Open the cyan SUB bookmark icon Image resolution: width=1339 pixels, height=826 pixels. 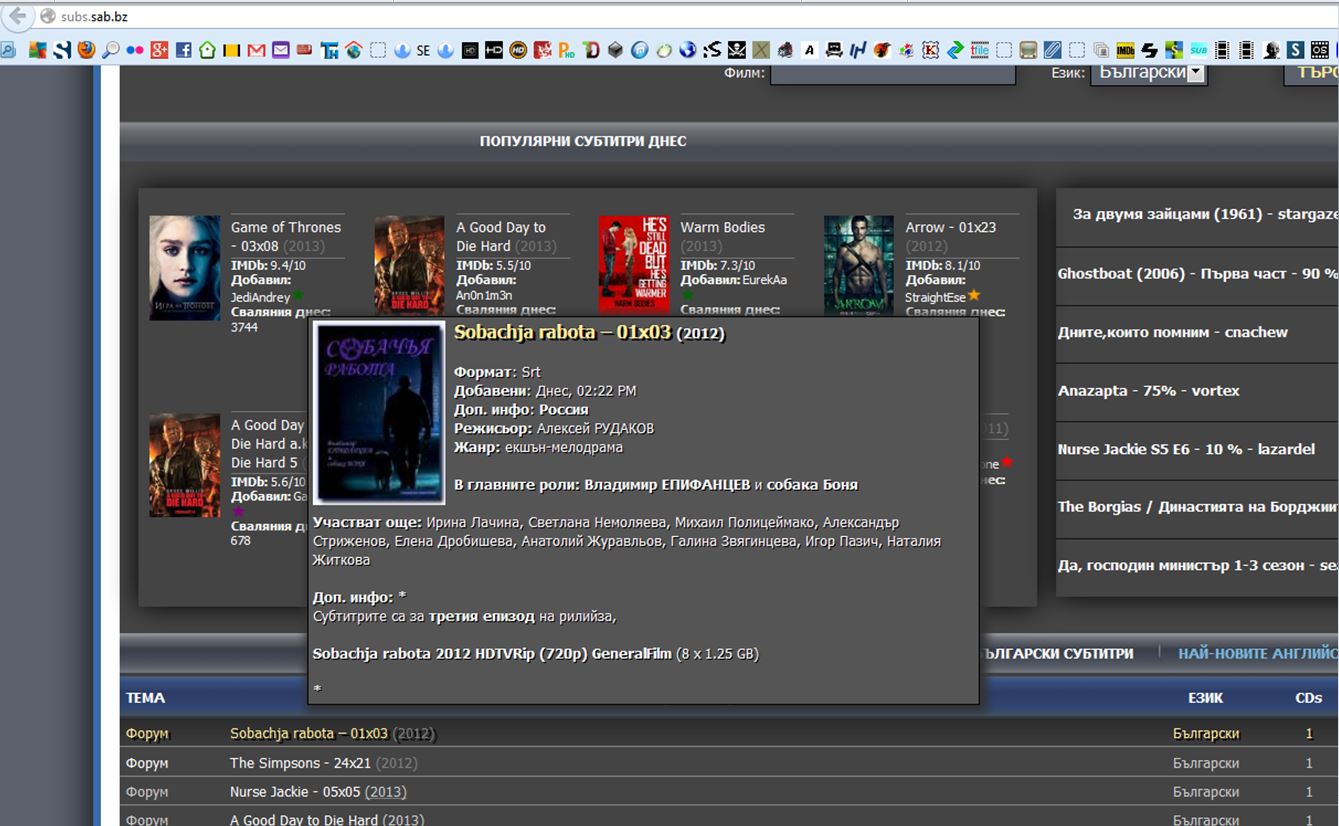(x=1199, y=50)
